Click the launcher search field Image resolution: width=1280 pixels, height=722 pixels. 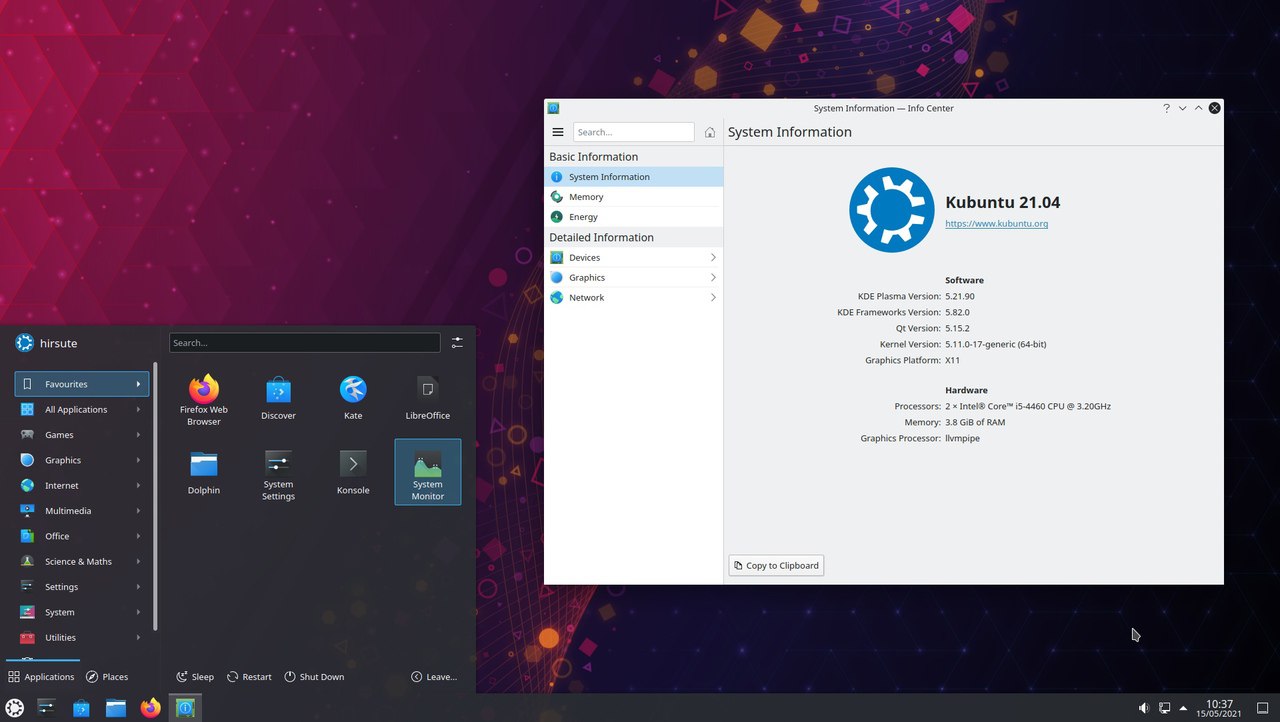(x=305, y=342)
